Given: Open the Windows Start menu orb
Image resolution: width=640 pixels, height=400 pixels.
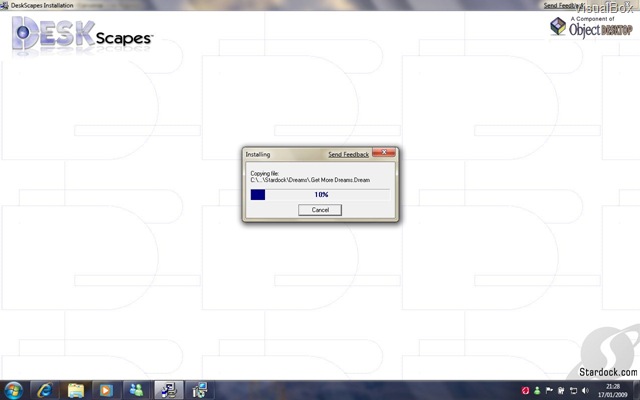Looking at the screenshot, I should click(13, 390).
